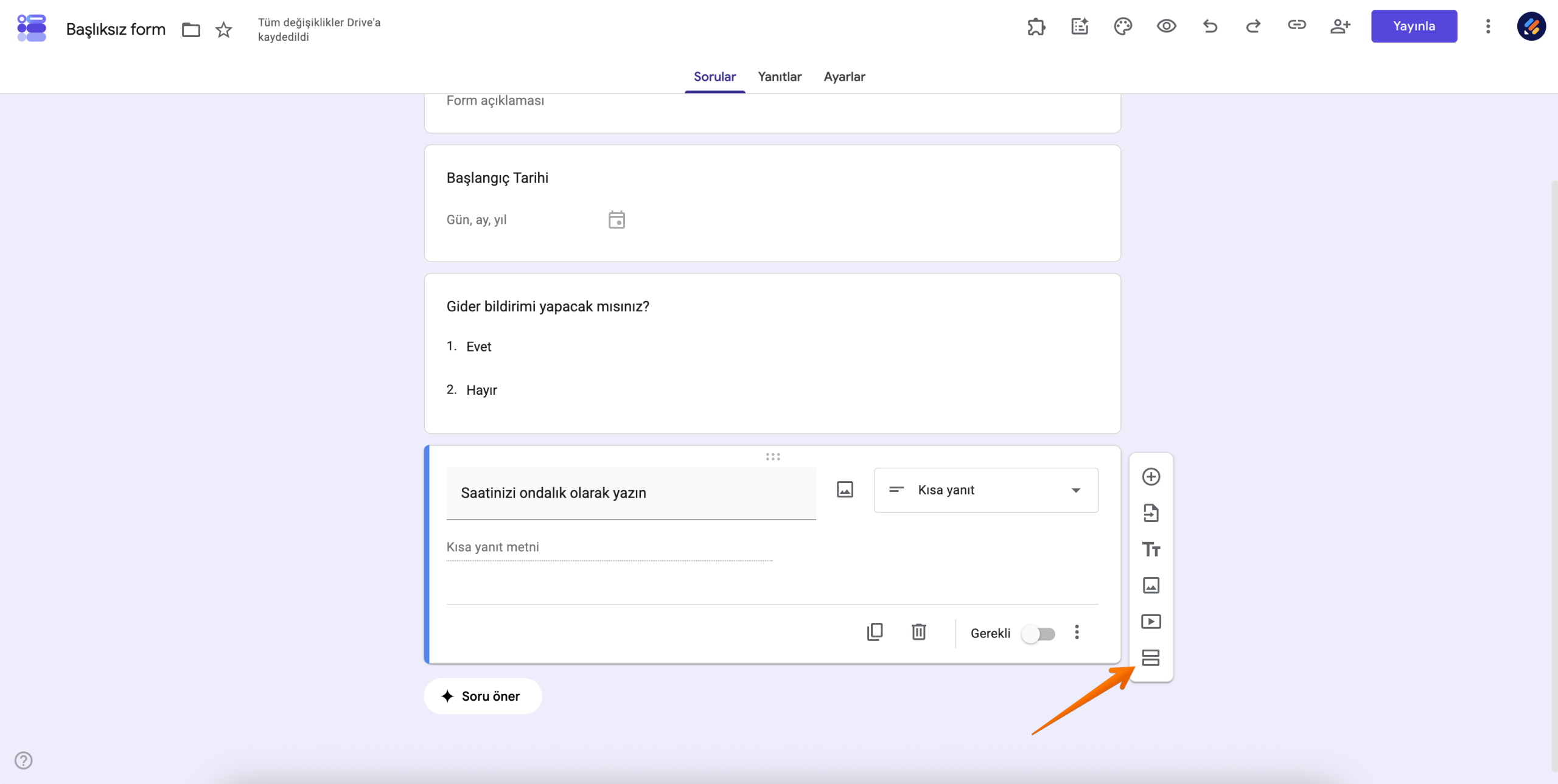1558x784 pixels.
Task: Open the account profile avatar
Action: click(x=1531, y=26)
